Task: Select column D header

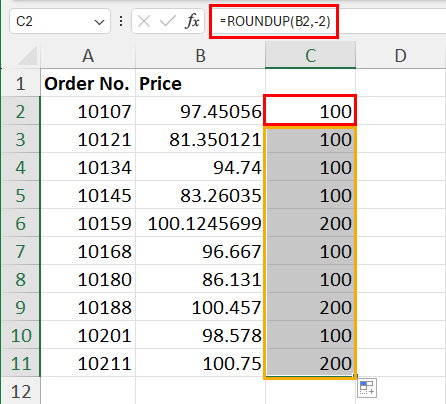Action: pyautogui.click(x=401, y=55)
